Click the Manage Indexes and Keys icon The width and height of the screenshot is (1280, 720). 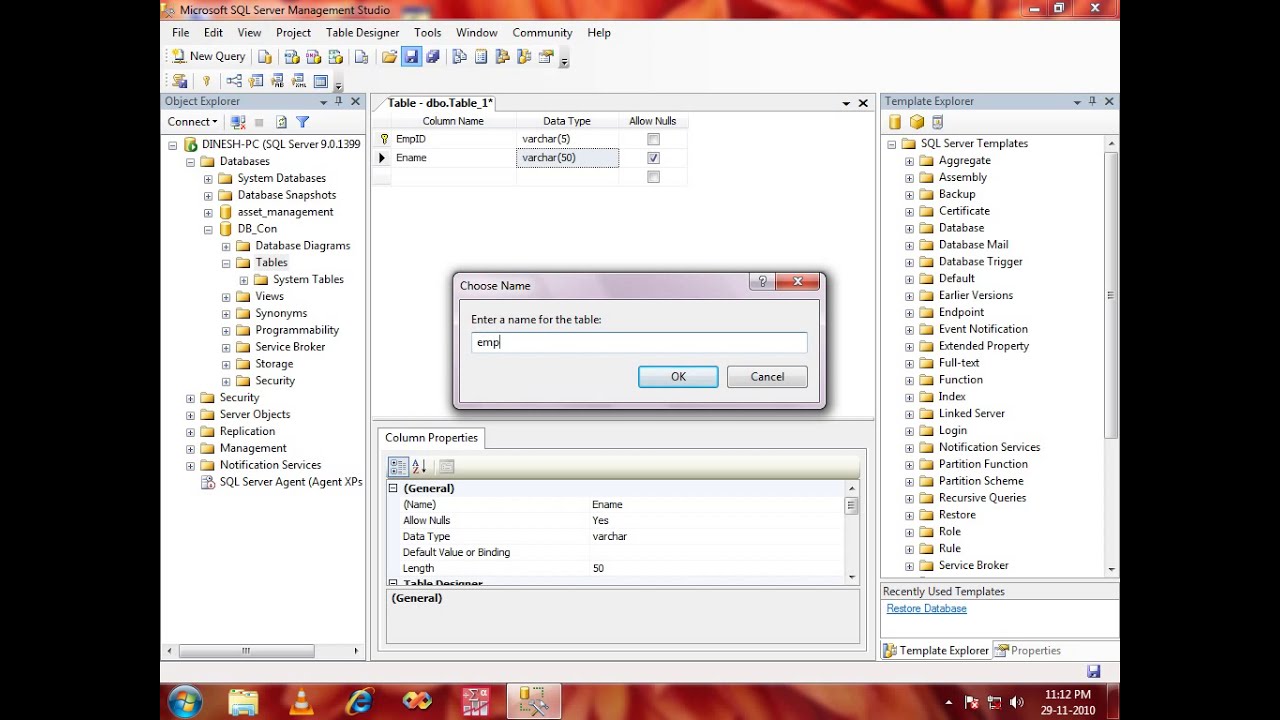click(x=256, y=81)
